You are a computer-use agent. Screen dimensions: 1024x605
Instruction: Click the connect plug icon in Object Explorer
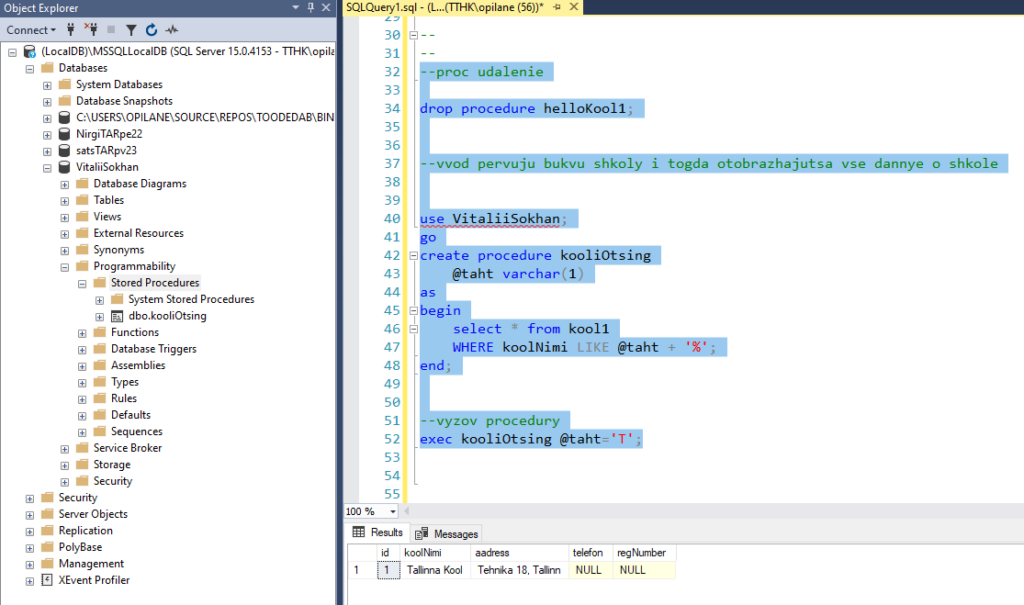coord(71,29)
